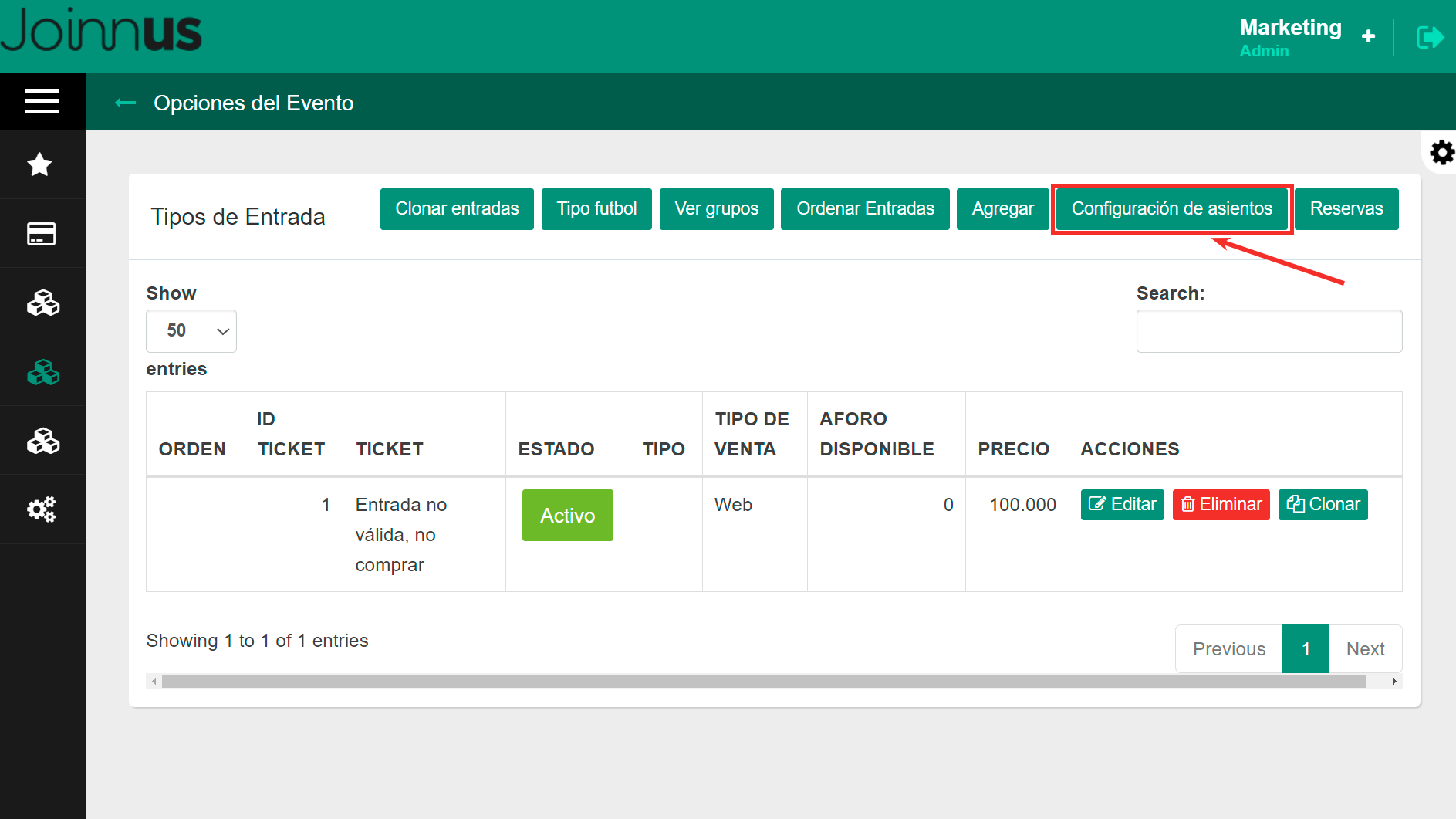1456x819 pixels.
Task: Open the hamburger menu at top left
Action: [x=41, y=101]
